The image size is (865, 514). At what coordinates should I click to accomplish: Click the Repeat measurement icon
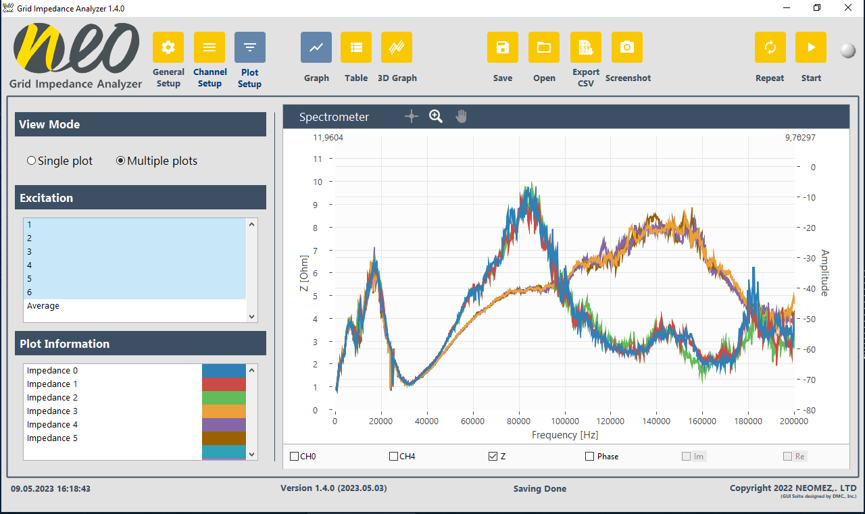click(x=770, y=48)
